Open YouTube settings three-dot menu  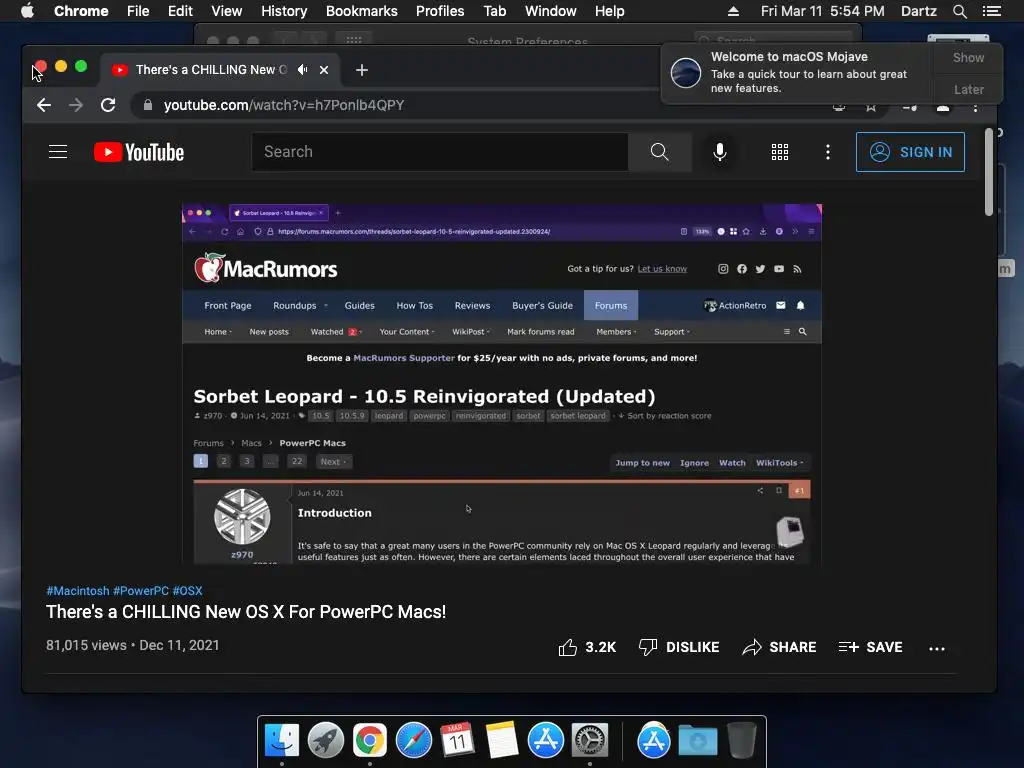[828, 152]
